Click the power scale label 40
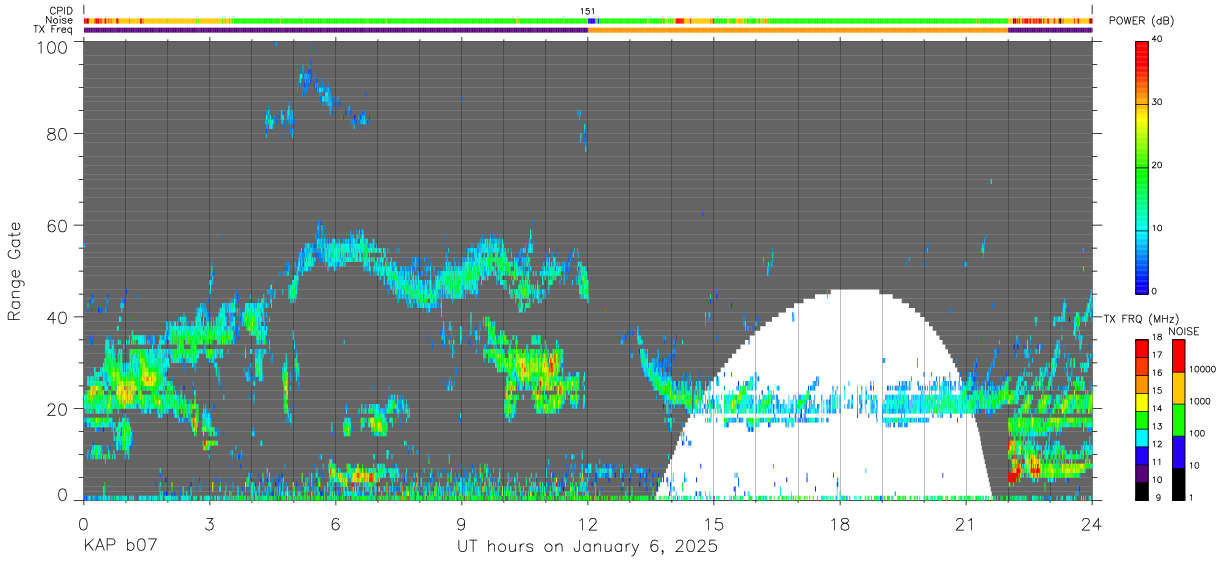The image size is (1228, 567). tap(1158, 40)
